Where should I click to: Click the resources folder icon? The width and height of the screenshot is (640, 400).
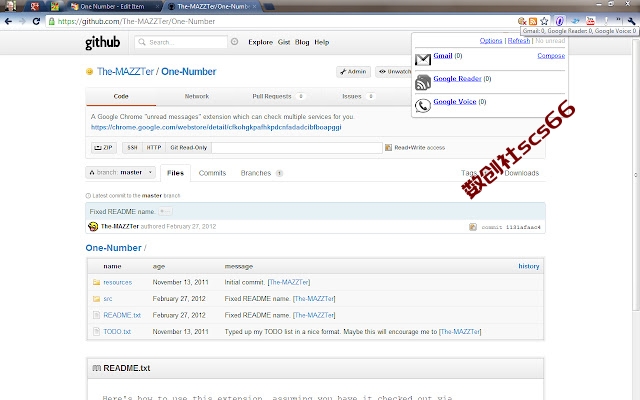coord(96,282)
